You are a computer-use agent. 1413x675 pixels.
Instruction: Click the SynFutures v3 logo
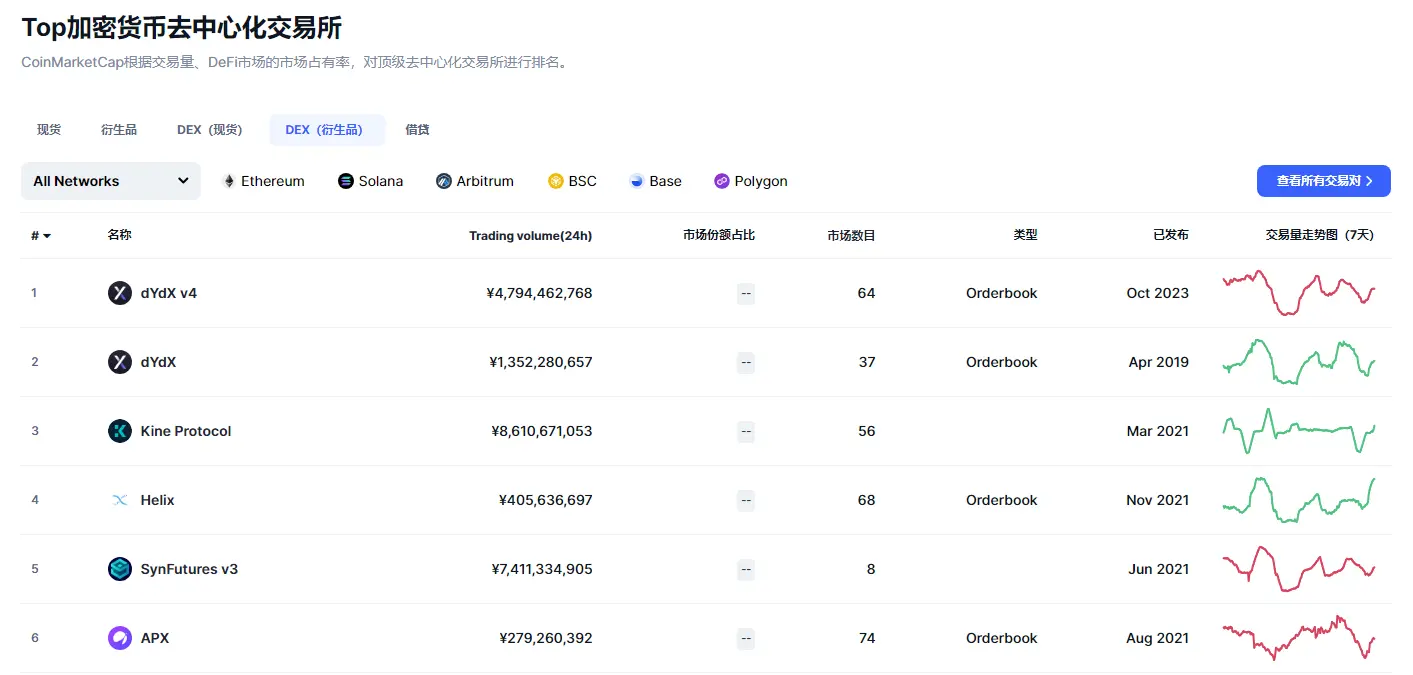point(119,569)
